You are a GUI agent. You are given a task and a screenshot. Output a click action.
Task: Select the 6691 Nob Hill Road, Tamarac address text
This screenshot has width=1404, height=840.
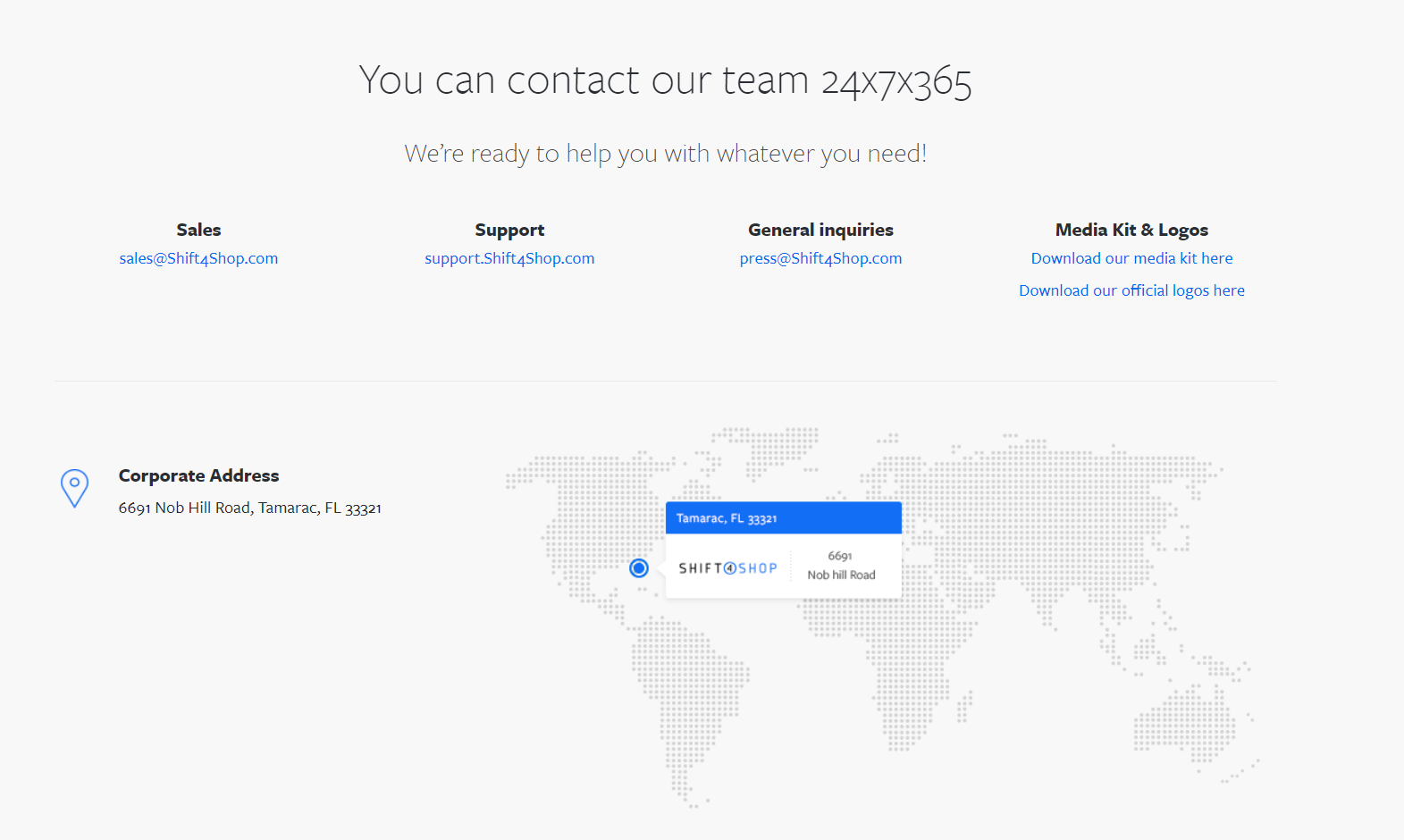pyautogui.click(x=250, y=508)
